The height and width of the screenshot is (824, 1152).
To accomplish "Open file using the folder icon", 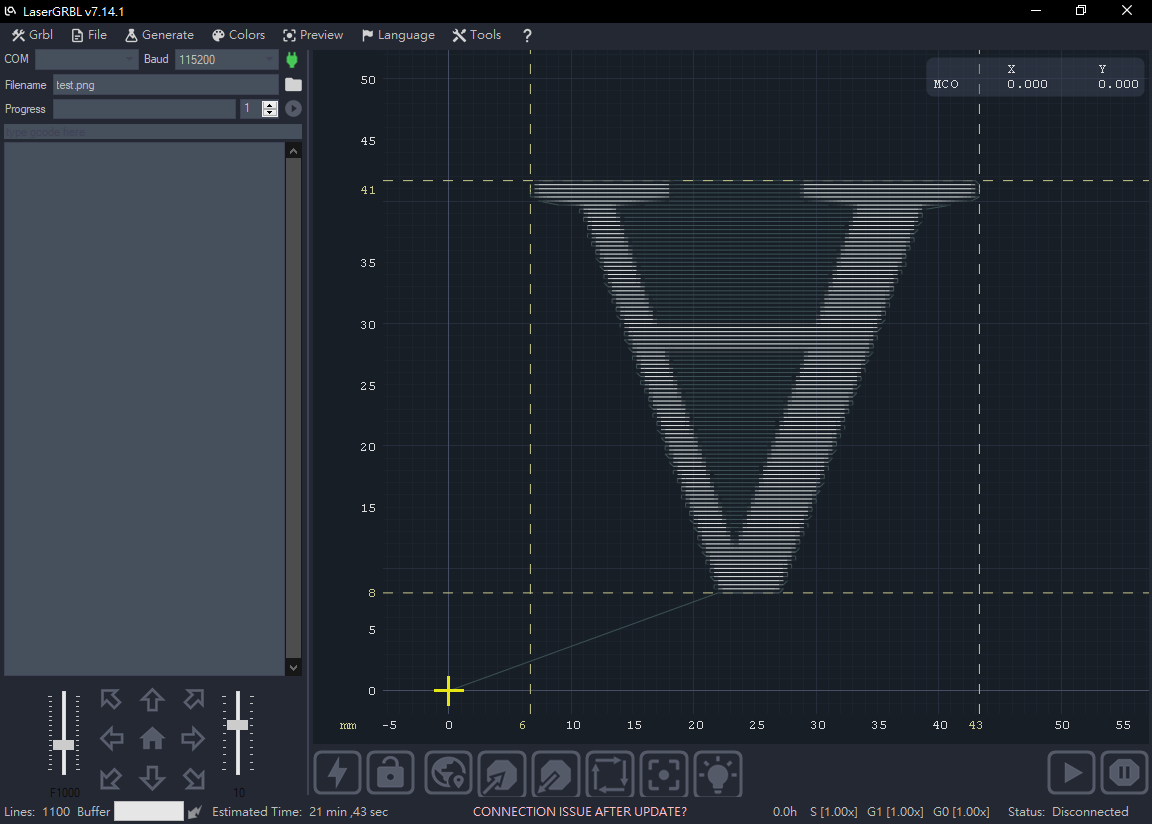I will click(293, 84).
